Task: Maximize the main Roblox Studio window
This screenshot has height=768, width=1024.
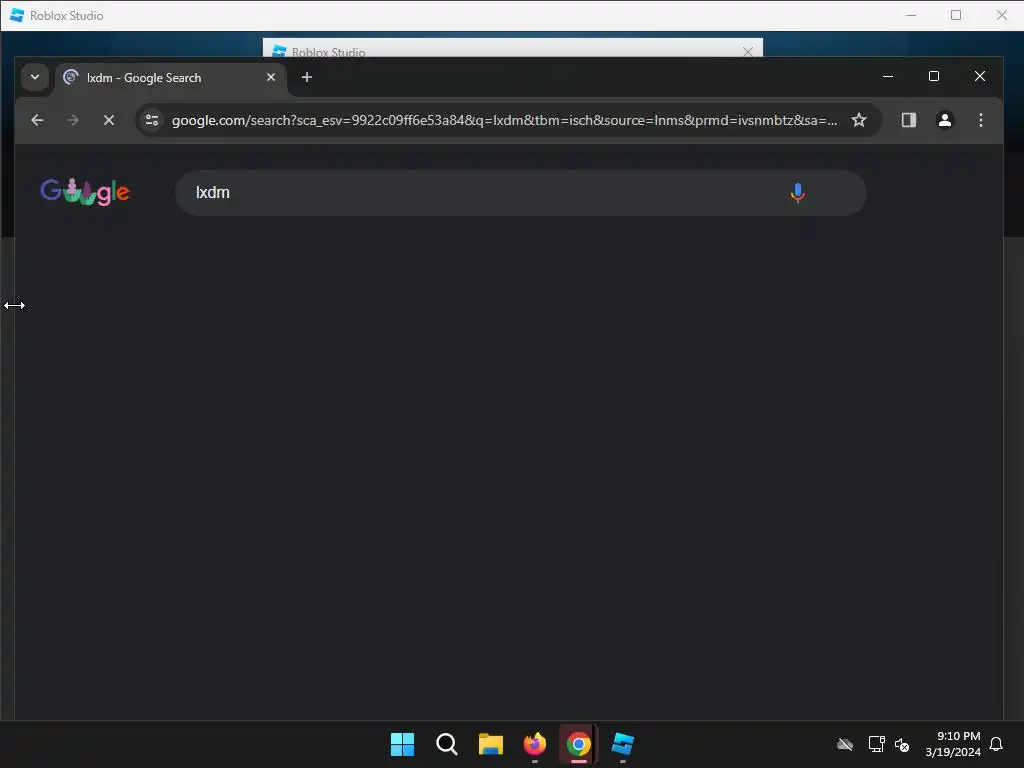Action: tap(956, 15)
